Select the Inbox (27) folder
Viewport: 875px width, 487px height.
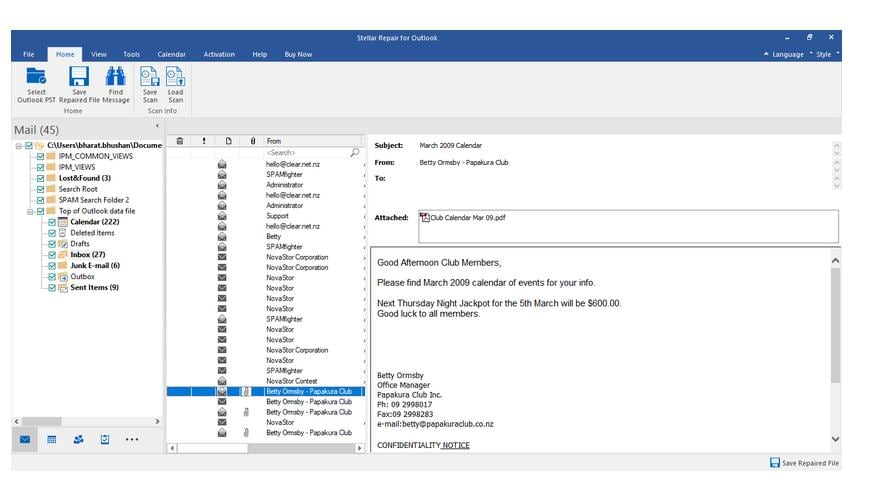[88, 255]
